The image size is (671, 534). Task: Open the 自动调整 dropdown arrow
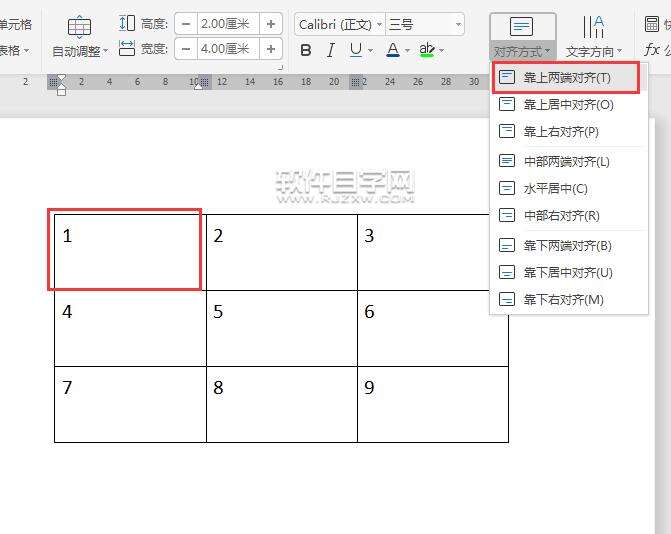click(105, 51)
